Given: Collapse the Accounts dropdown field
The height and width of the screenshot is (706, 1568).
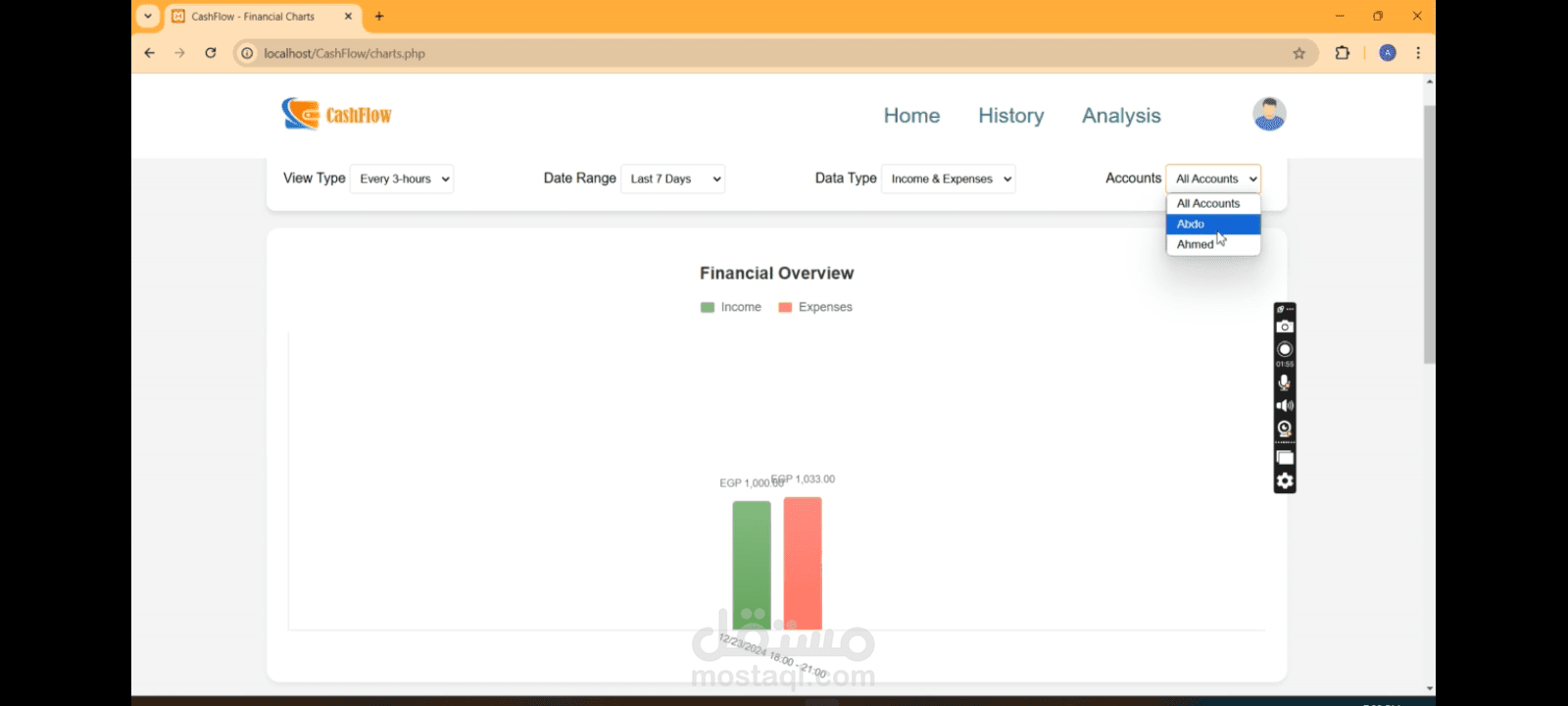Looking at the screenshot, I should click(x=1213, y=178).
